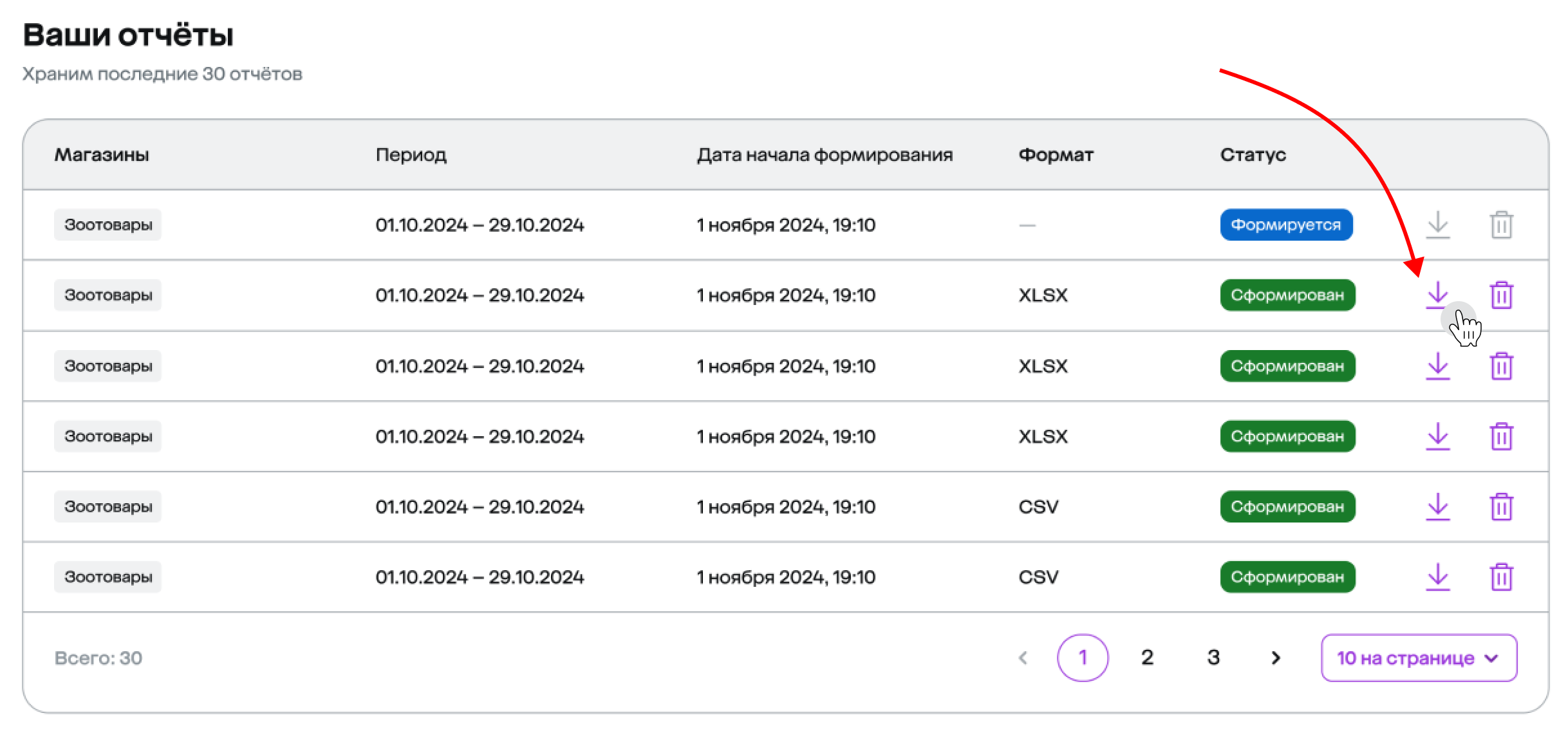Click the Зоотовары tag in first row
1568x731 pixels.
coord(107,225)
